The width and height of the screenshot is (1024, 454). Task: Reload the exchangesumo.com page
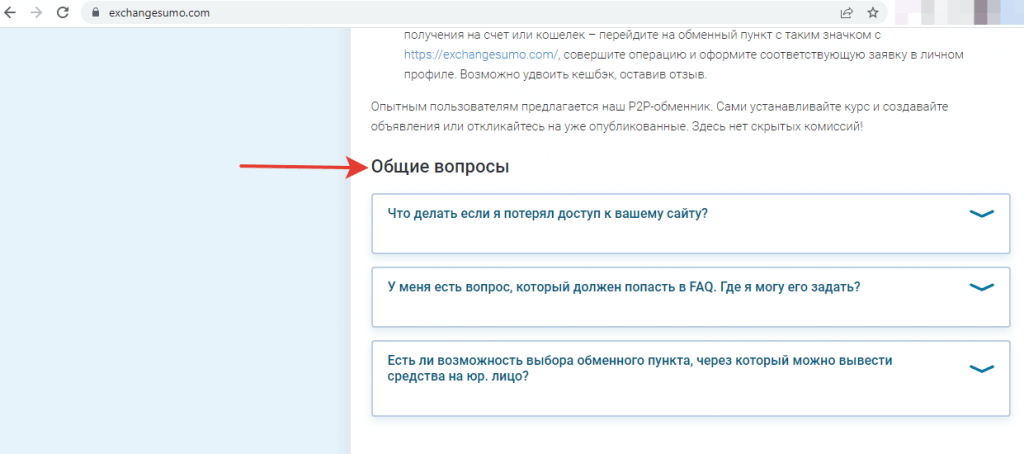coord(63,13)
